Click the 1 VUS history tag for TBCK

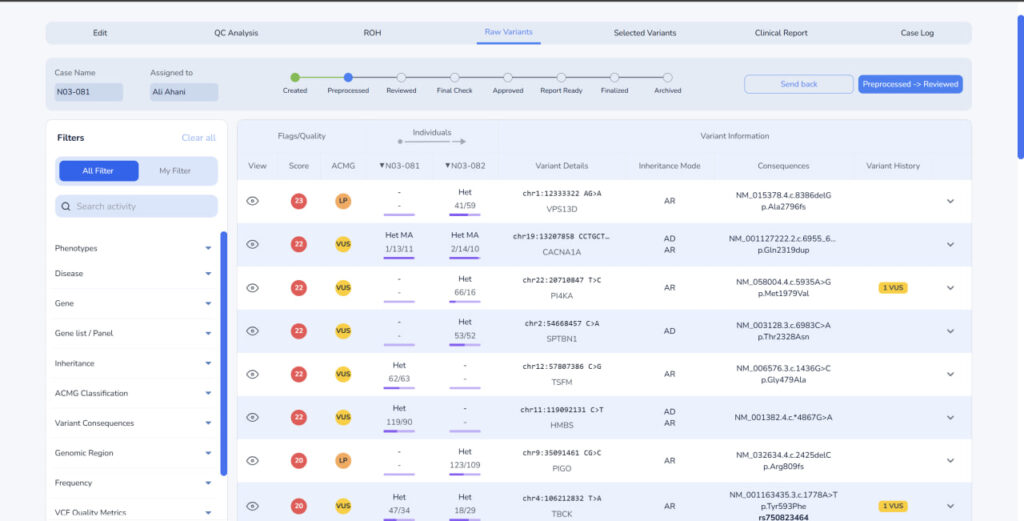coord(893,506)
